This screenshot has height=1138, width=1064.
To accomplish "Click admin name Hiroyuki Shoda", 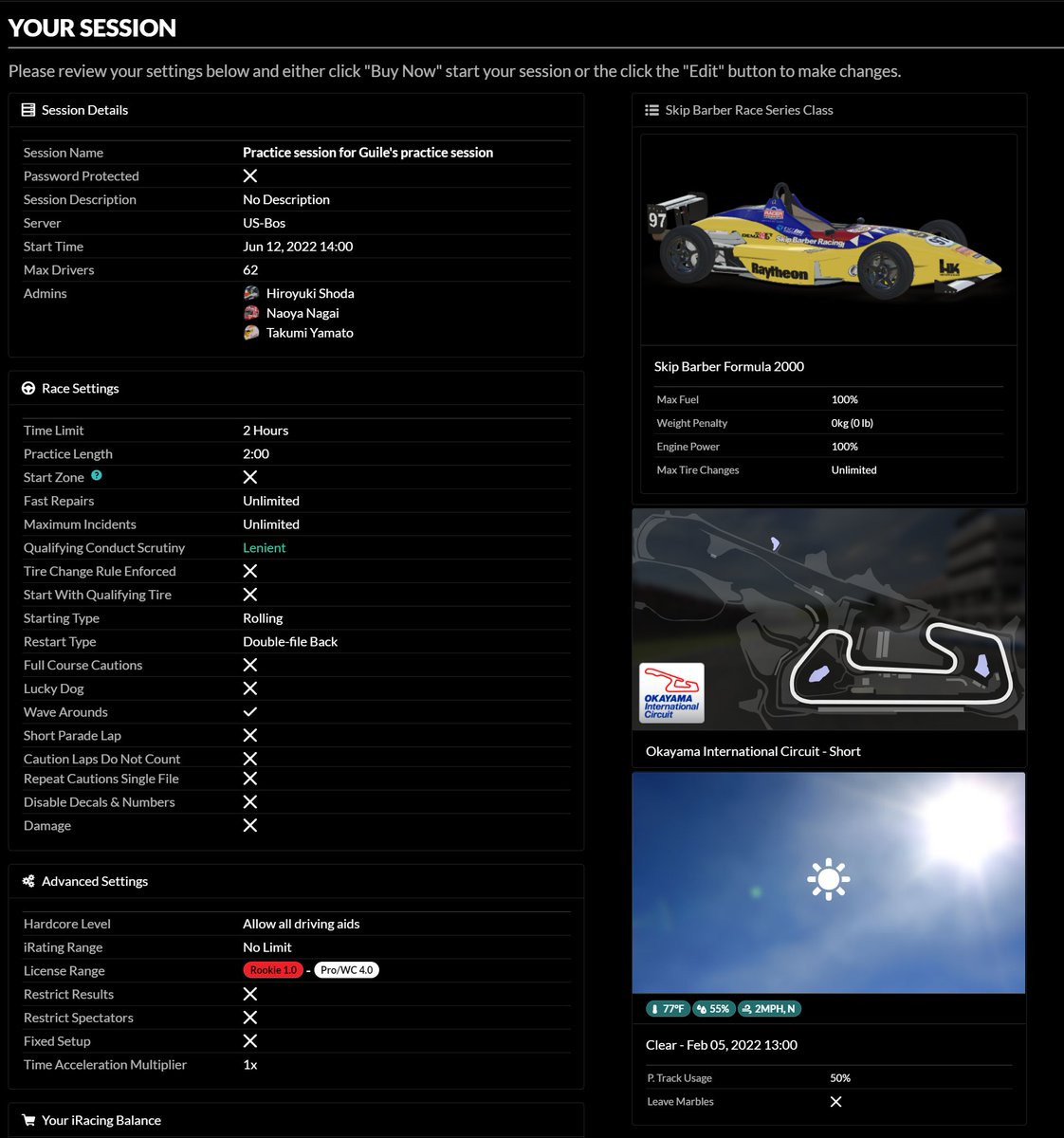I will coord(310,294).
